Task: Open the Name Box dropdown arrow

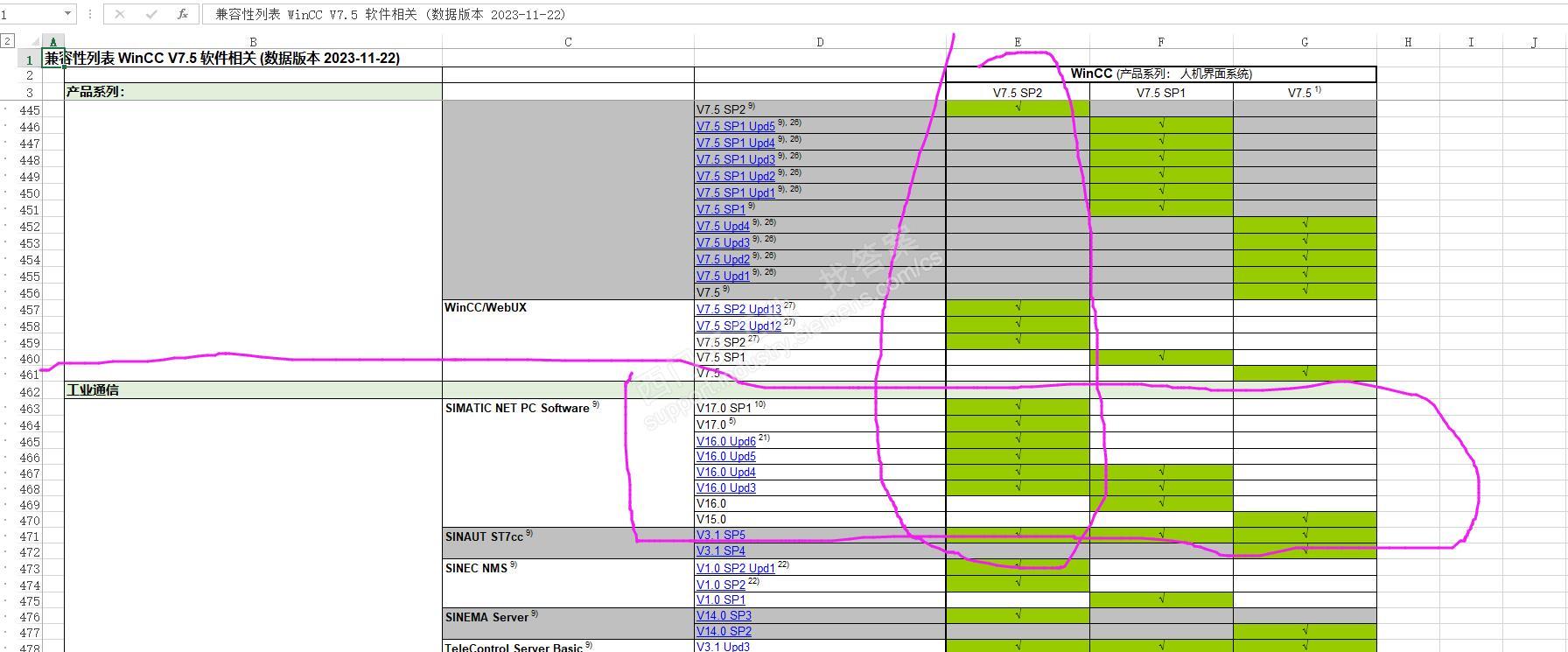Action: (67, 14)
